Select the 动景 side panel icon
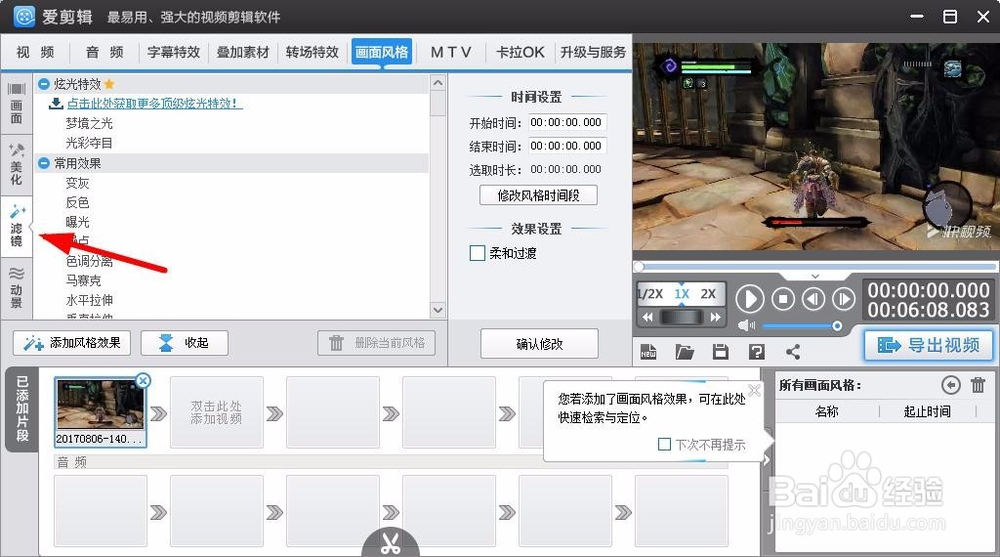 (17, 287)
